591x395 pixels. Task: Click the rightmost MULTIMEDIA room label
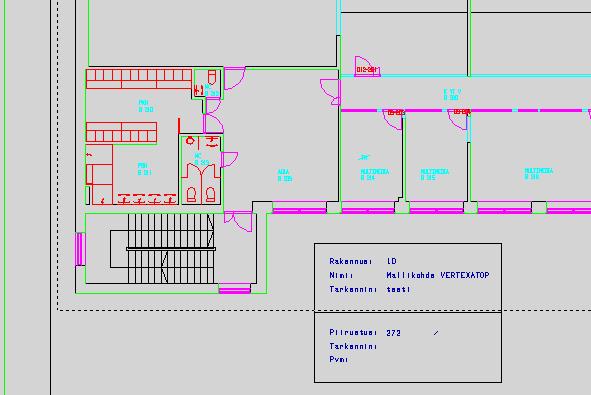coord(539,173)
